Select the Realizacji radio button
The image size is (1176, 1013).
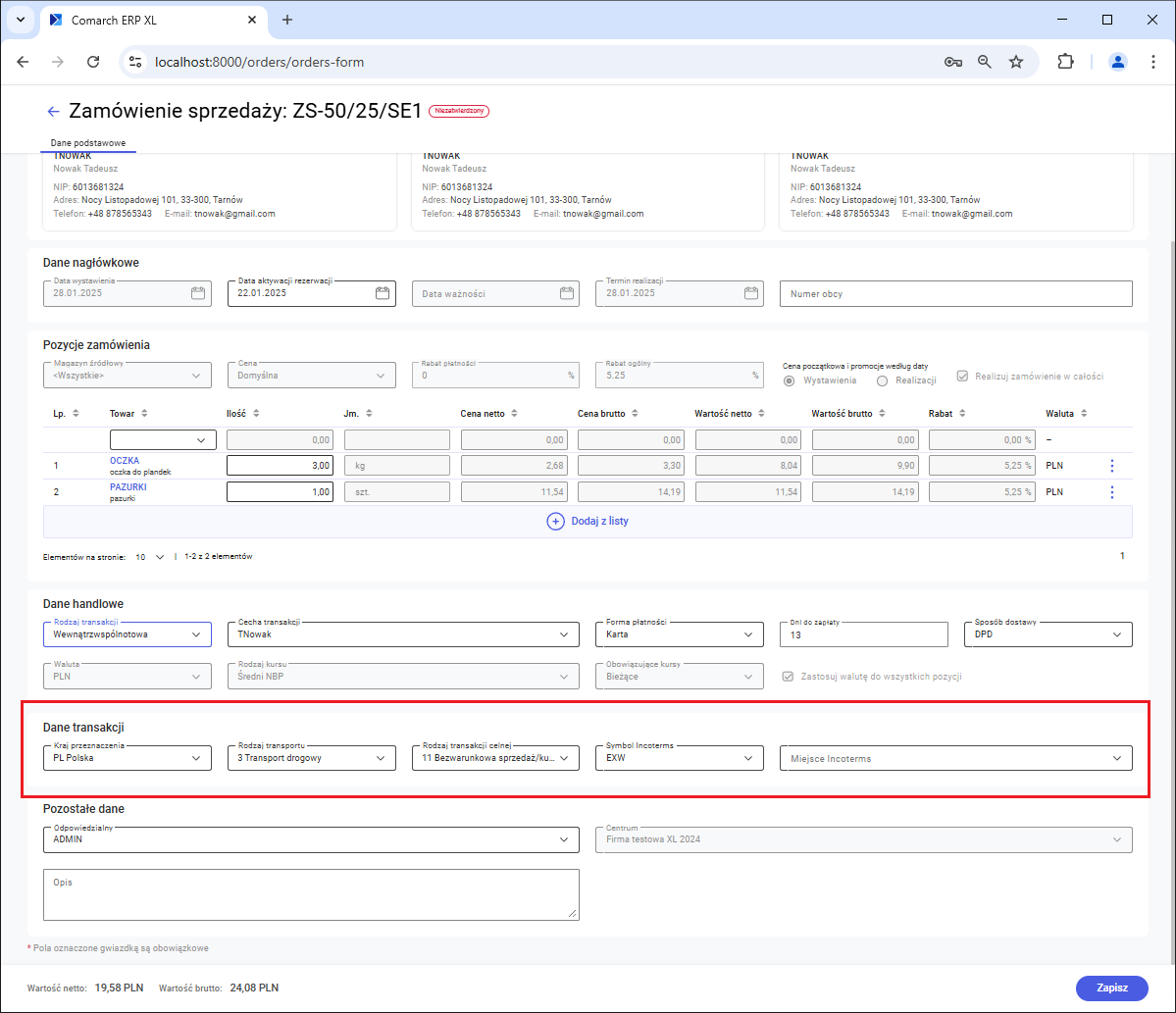click(x=882, y=380)
